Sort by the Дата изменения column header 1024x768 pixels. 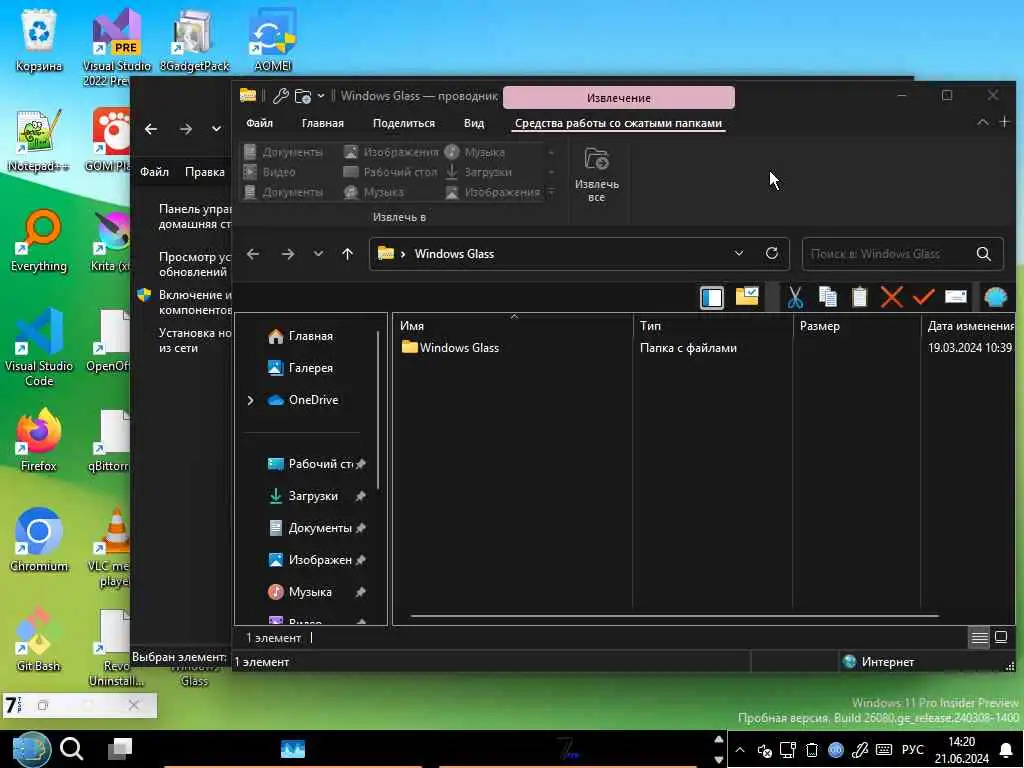[x=969, y=325]
